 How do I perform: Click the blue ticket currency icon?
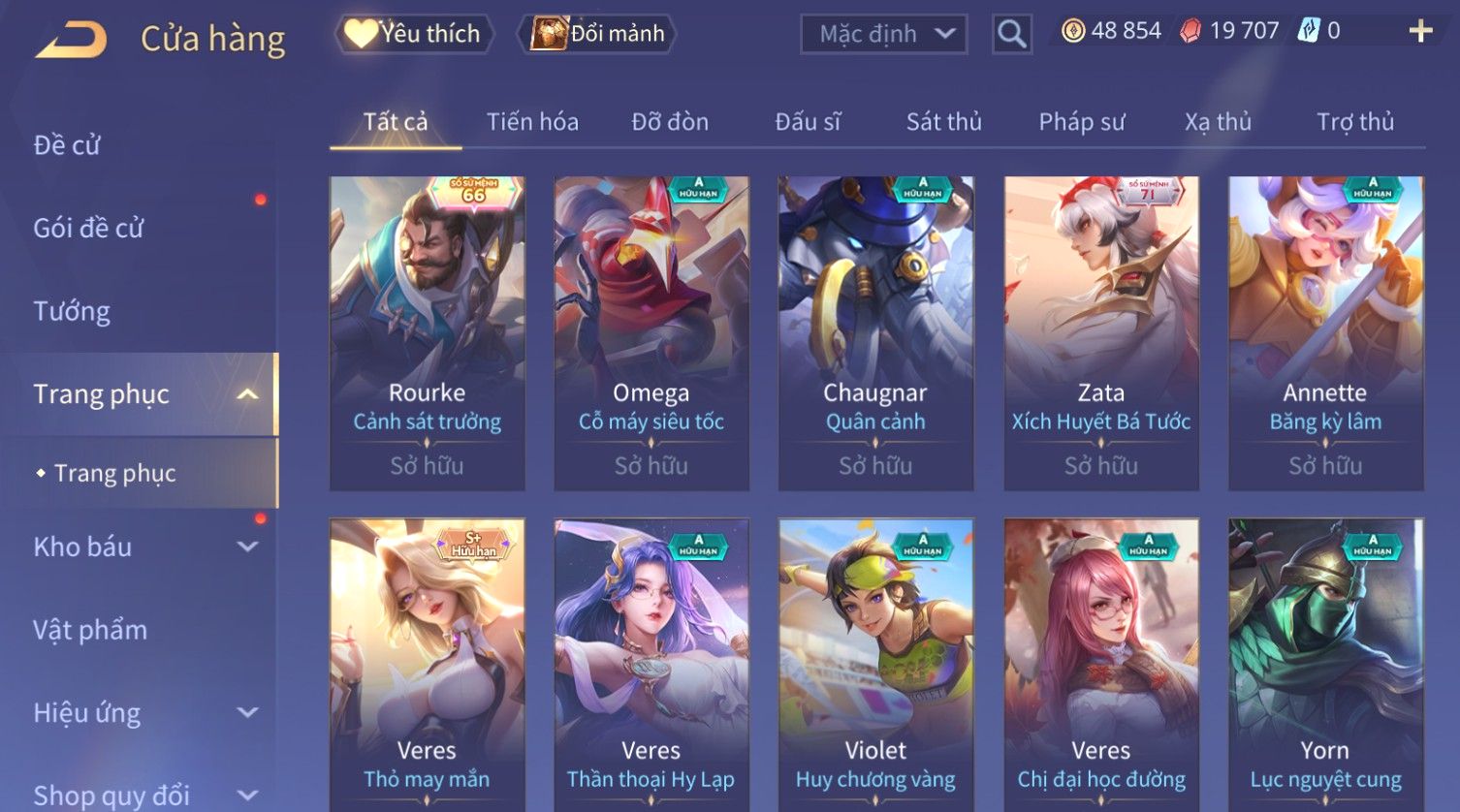coord(1309,31)
